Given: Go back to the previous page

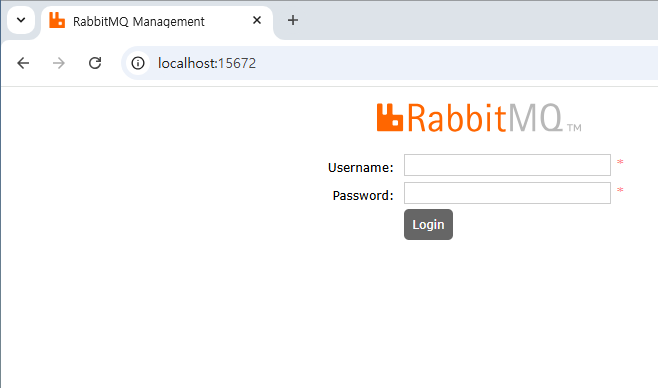Looking at the screenshot, I should [x=23, y=63].
